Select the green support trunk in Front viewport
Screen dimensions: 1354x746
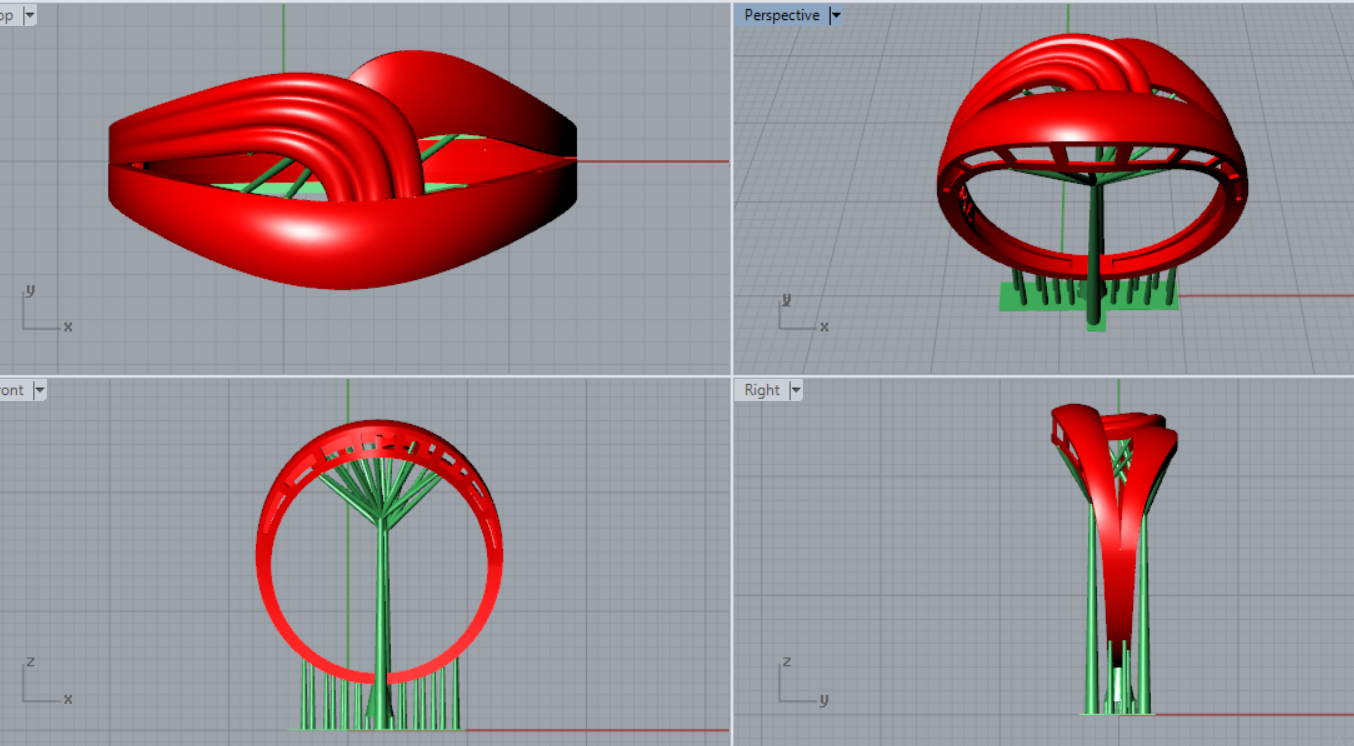point(381,600)
